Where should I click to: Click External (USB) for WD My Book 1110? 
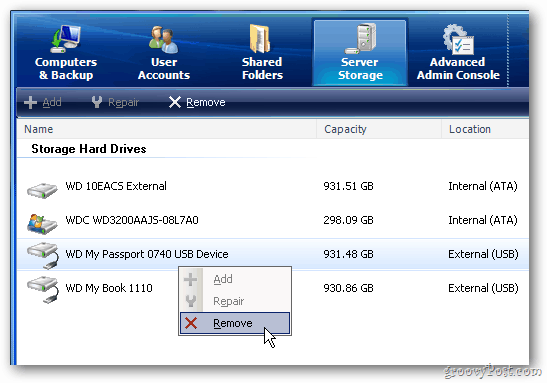483,288
